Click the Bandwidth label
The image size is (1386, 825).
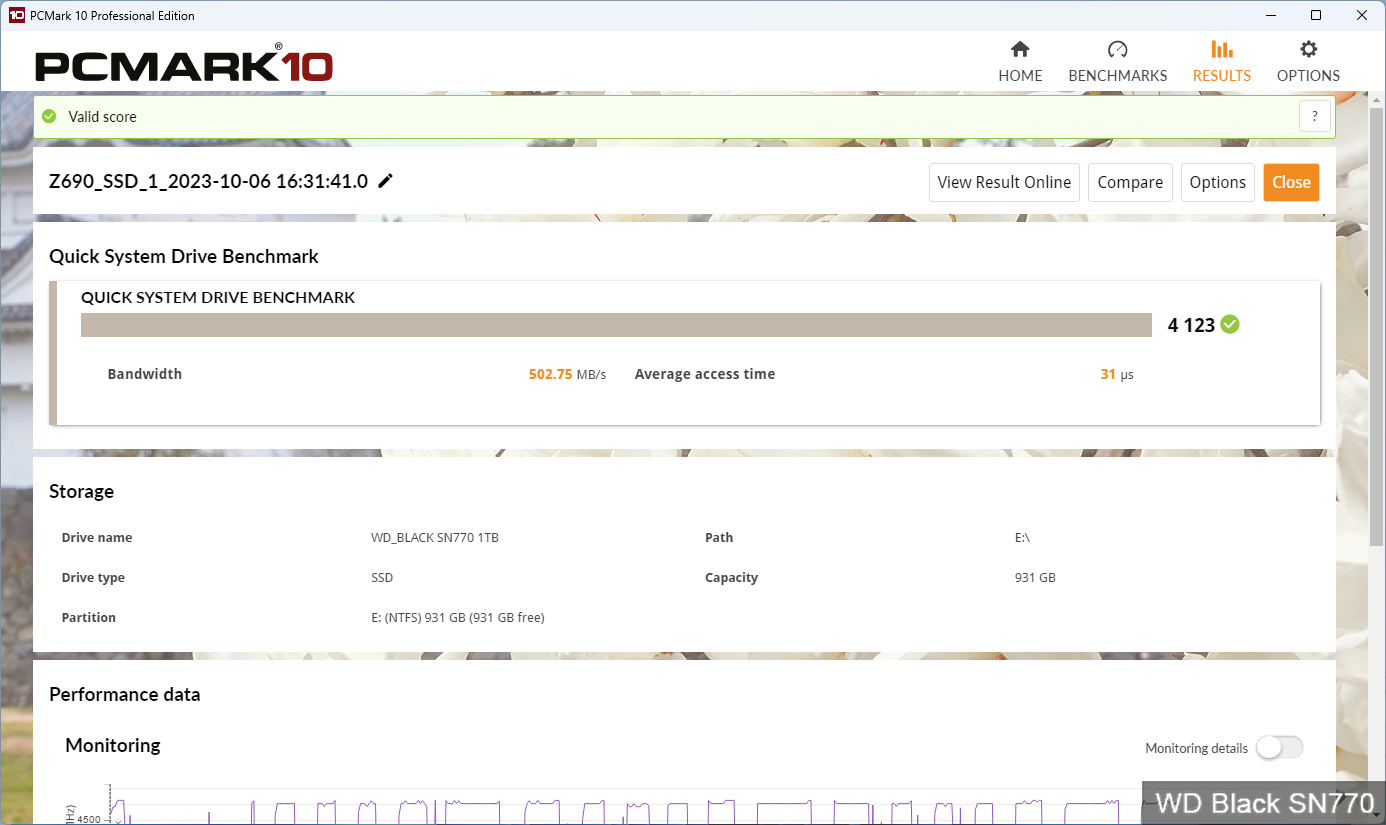(145, 374)
